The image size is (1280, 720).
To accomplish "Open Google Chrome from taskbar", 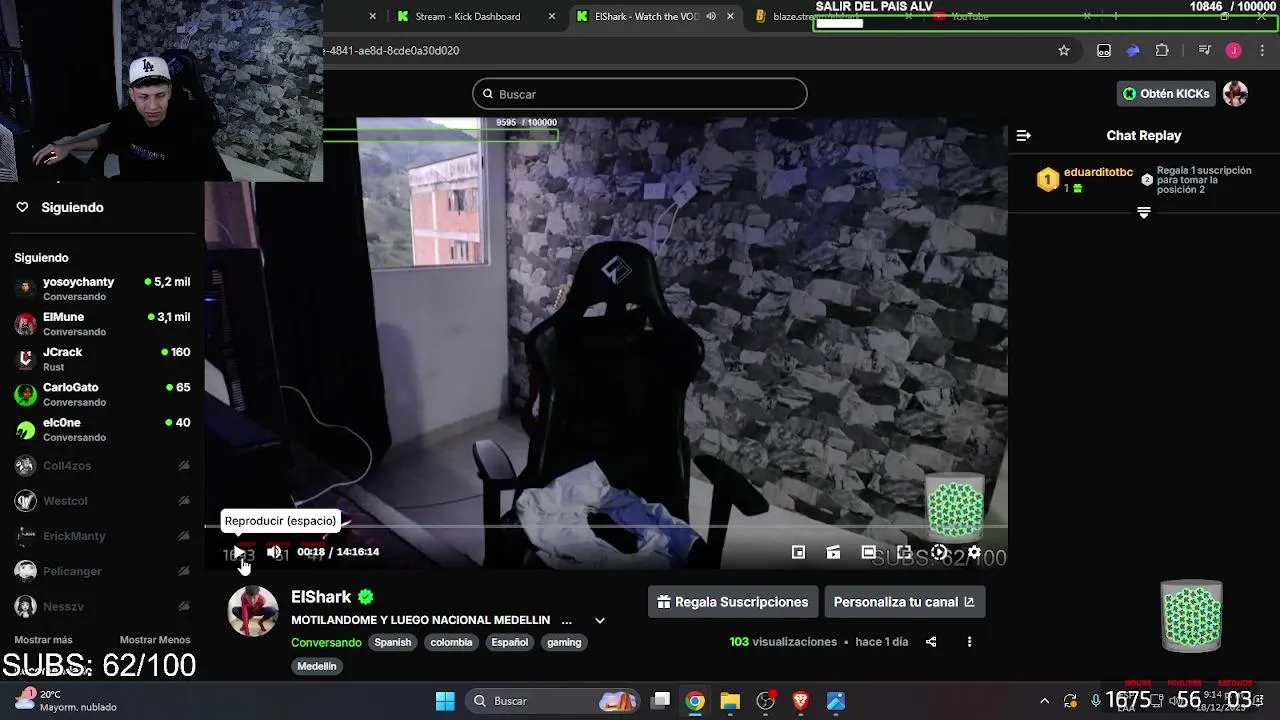I will (x=695, y=701).
